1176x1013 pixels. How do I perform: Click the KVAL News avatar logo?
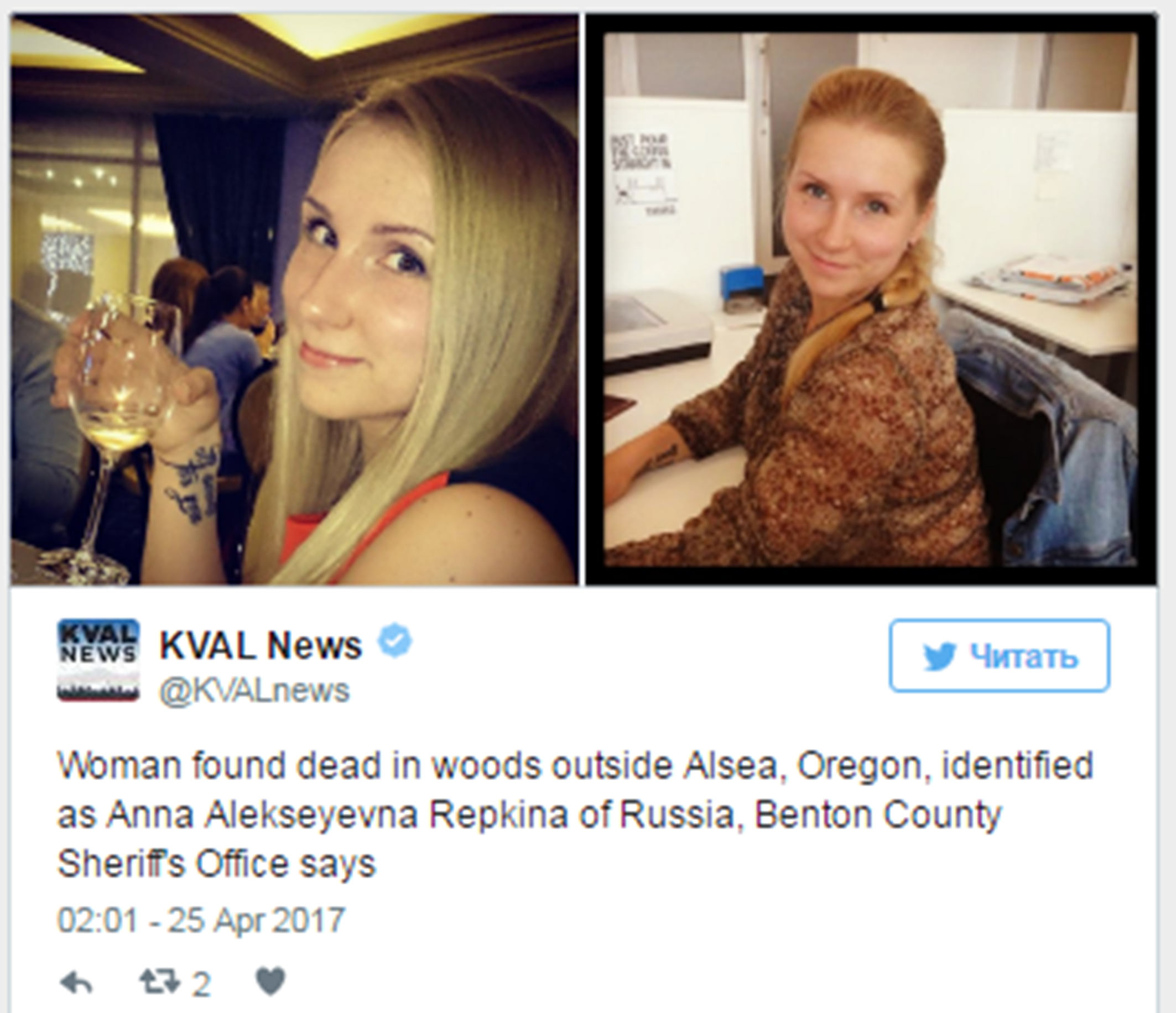click(x=98, y=660)
